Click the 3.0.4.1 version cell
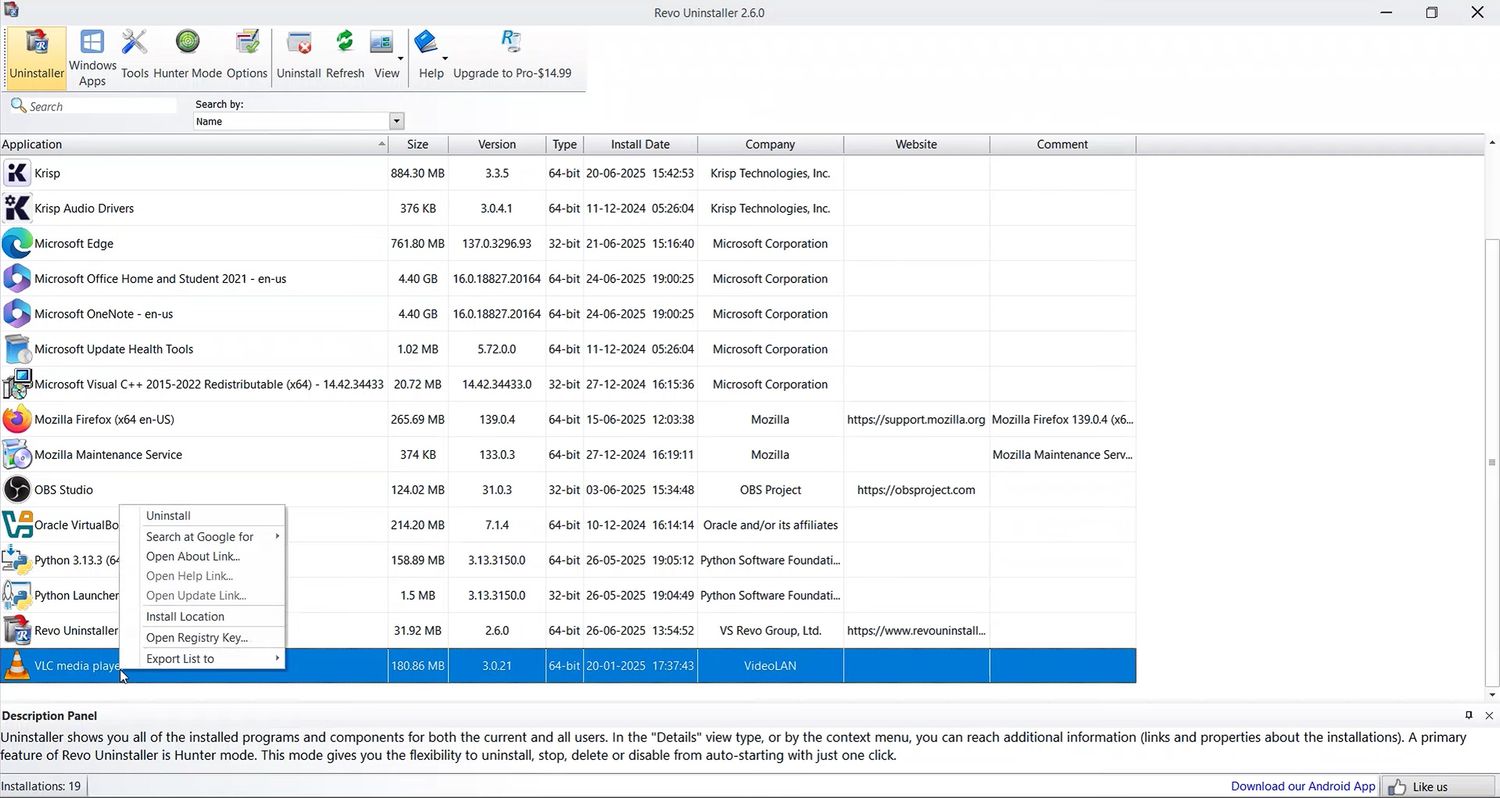Image resolution: width=1500 pixels, height=798 pixels. pos(497,208)
